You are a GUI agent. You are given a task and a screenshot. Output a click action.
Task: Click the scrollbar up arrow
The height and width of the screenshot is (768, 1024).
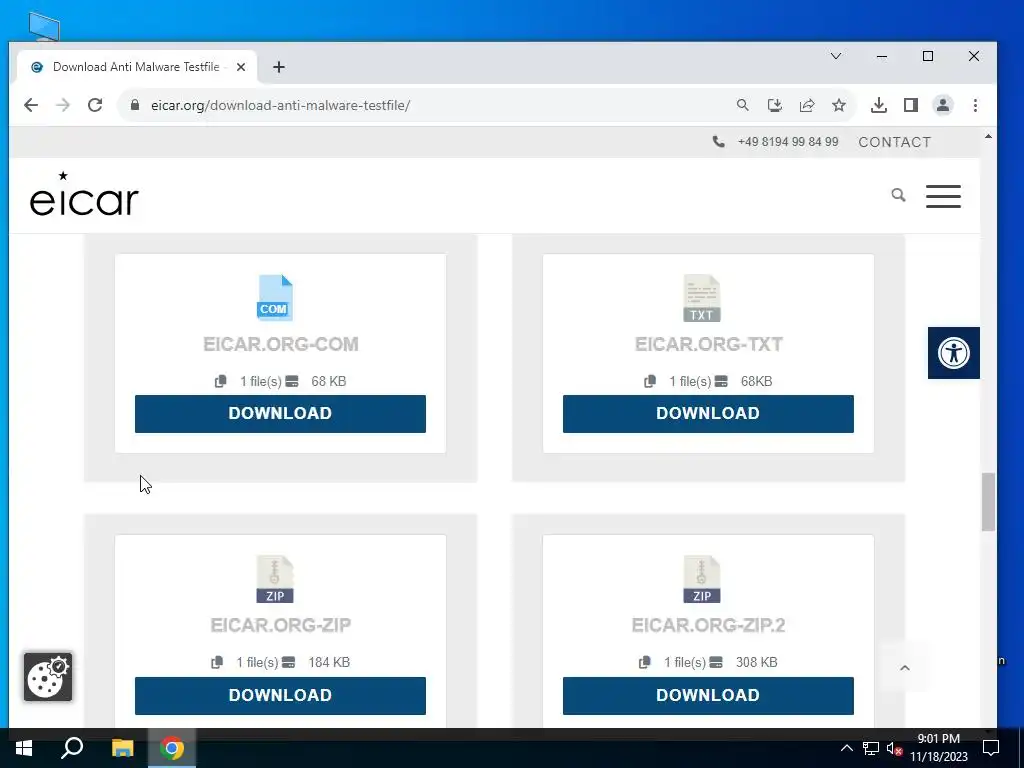[x=988, y=136]
